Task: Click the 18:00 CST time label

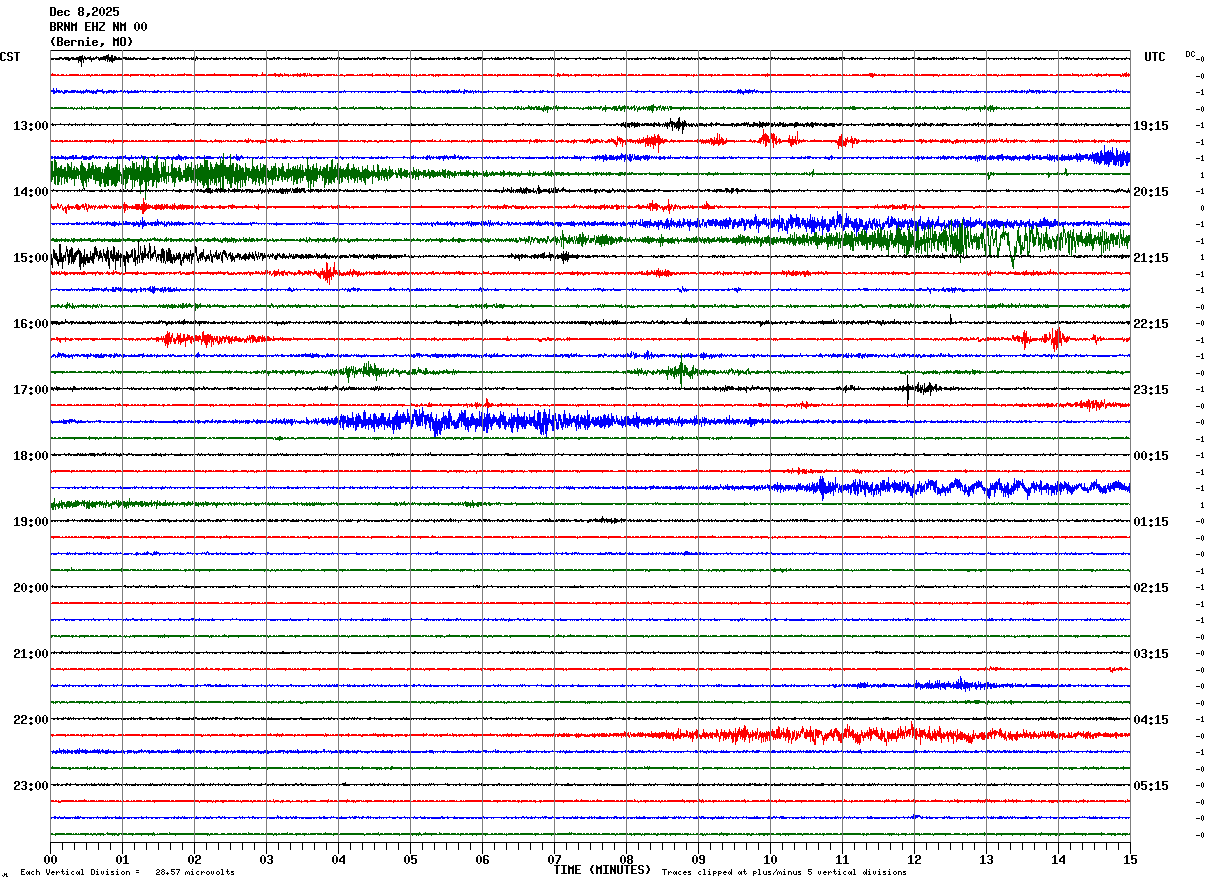Action: (x=31, y=456)
